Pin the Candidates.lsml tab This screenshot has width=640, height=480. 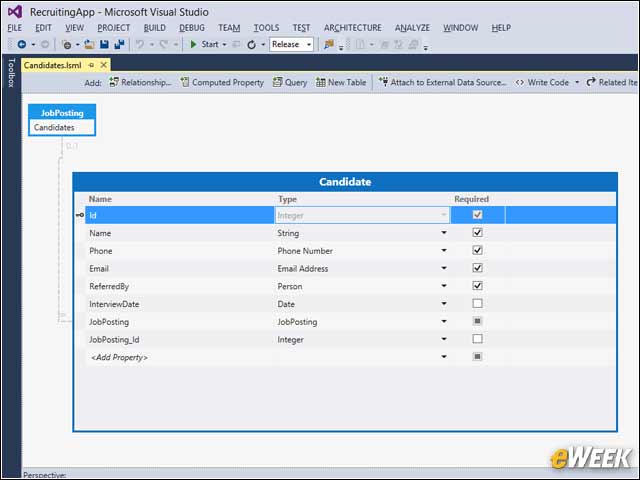pos(91,65)
